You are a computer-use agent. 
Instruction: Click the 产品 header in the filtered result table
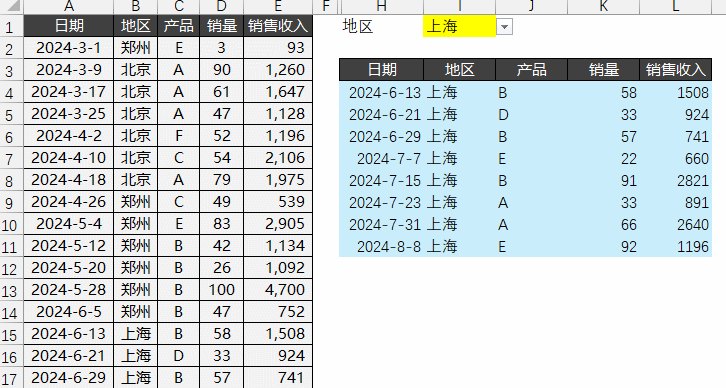coord(532,69)
